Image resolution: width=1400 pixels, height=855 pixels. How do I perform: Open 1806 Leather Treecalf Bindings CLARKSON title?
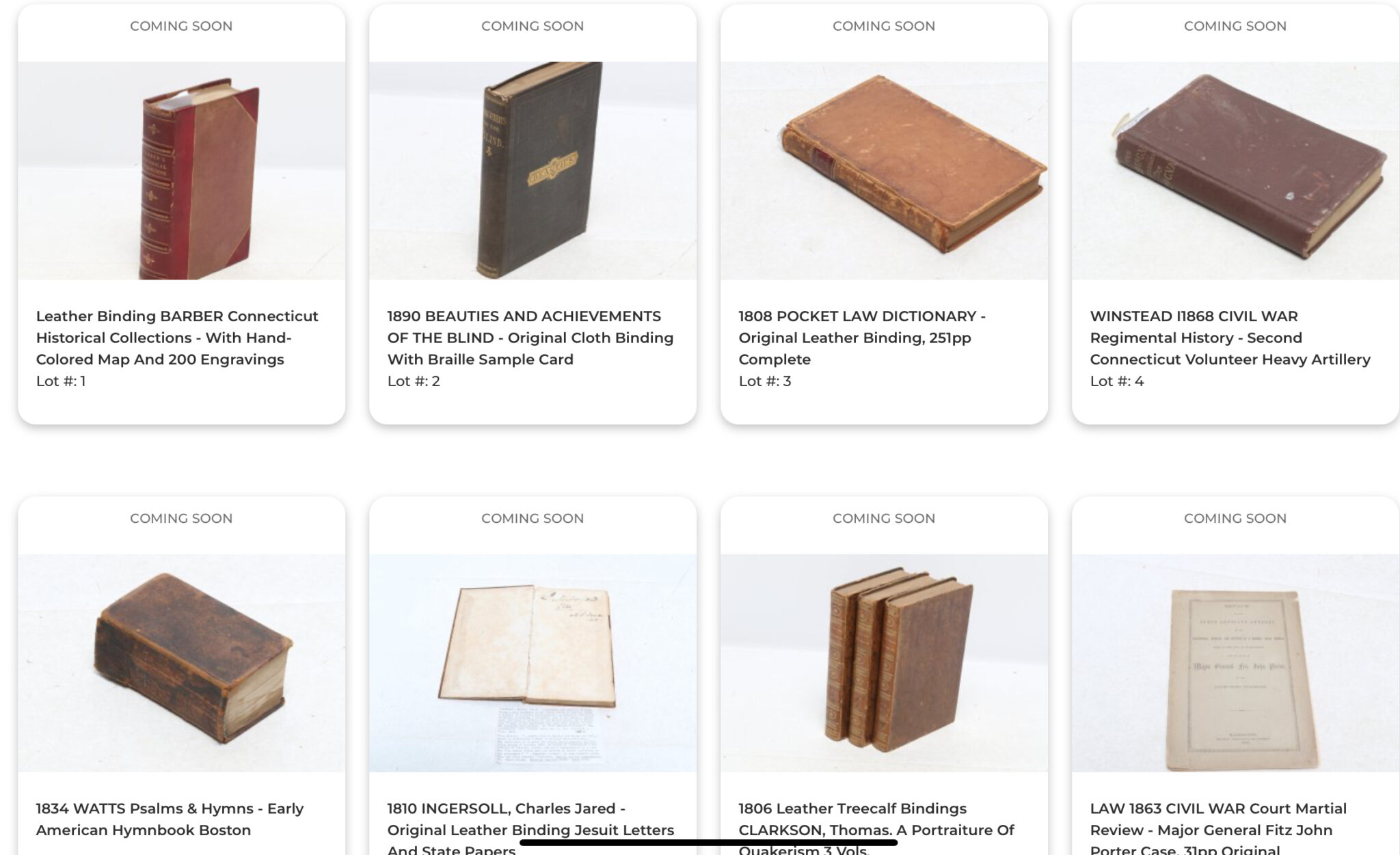click(876, 828)
